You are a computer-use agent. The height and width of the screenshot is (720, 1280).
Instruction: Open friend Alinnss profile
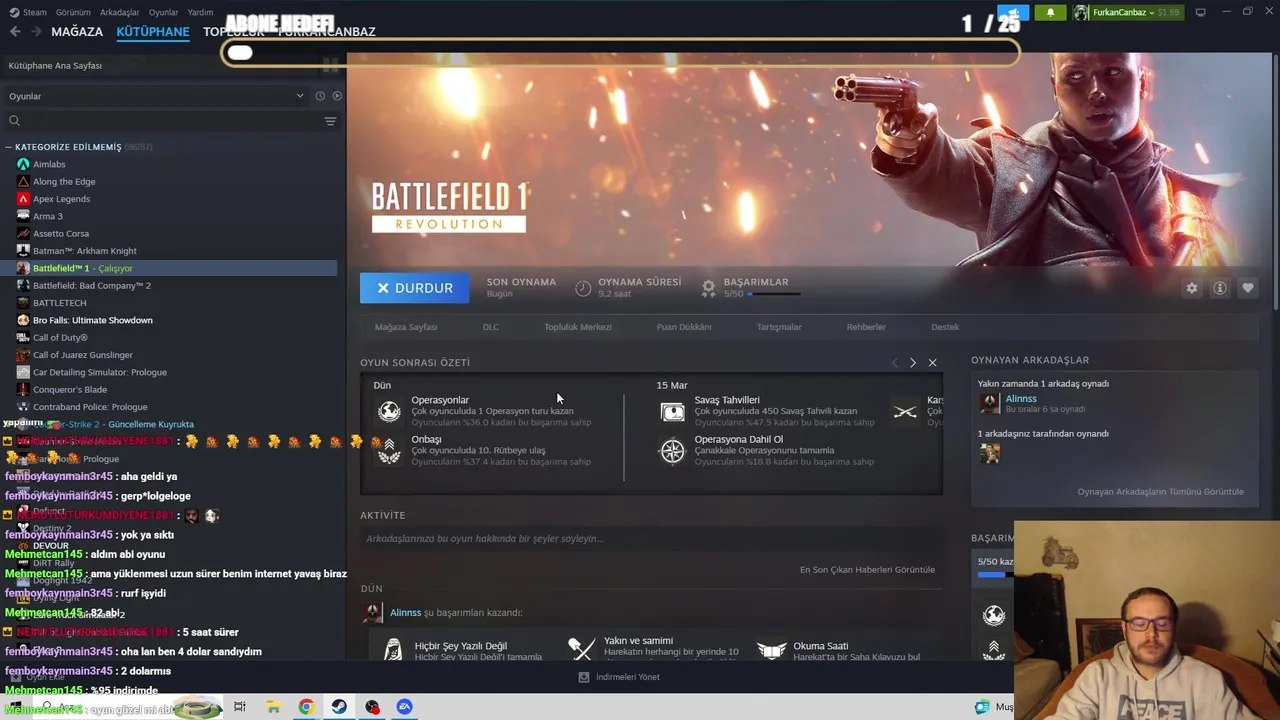point(1021,399)
